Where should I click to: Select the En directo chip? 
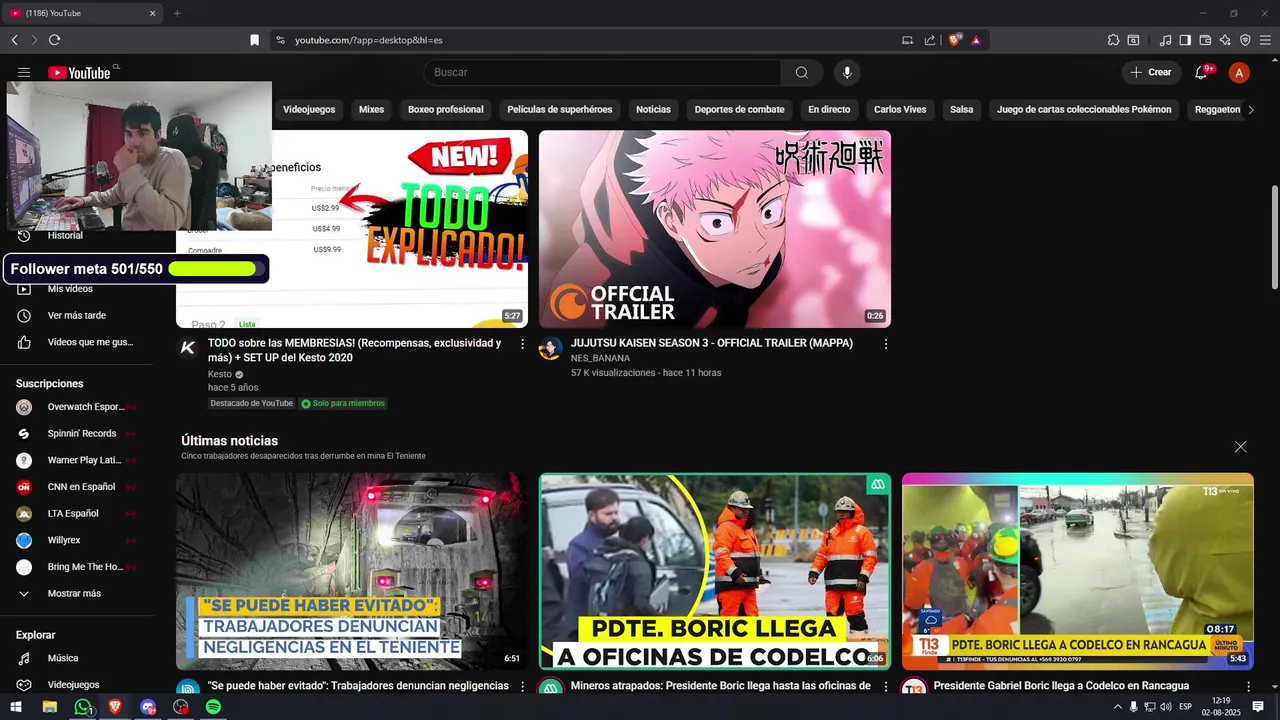tap(829, 110)
